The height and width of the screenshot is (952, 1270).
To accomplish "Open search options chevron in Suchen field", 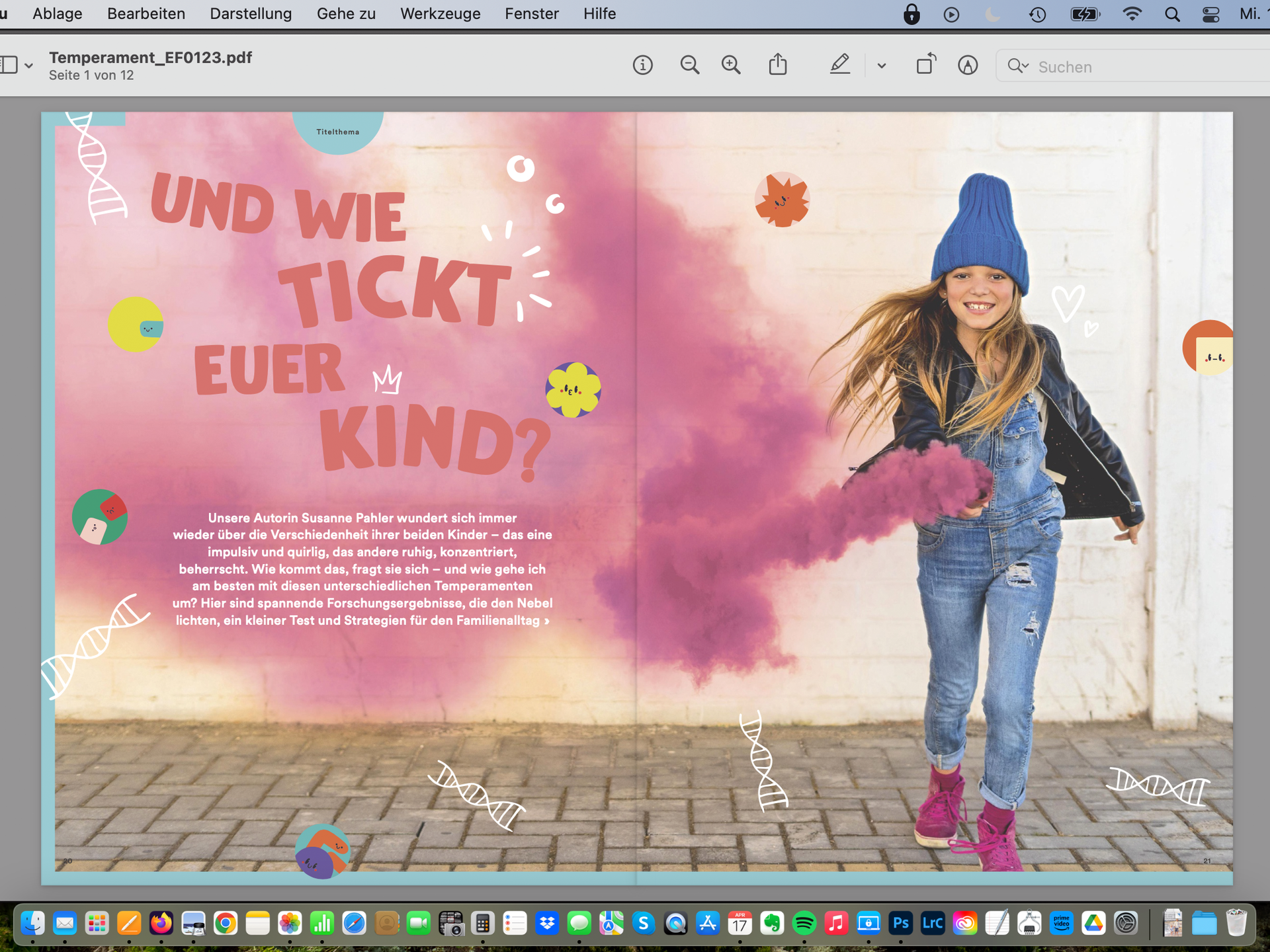I will [x=1025, y=65].
